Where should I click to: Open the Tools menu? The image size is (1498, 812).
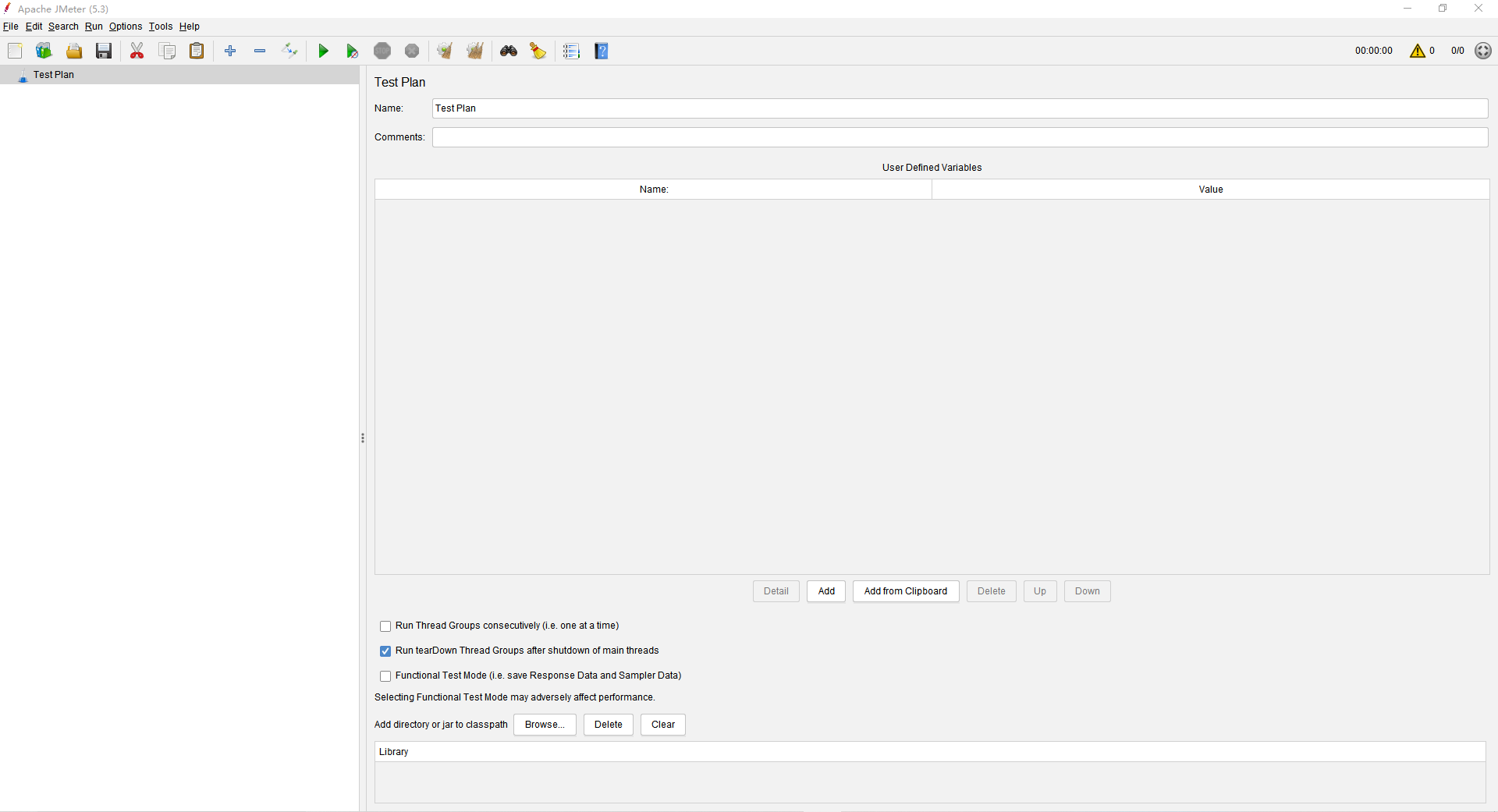(161, 27)
